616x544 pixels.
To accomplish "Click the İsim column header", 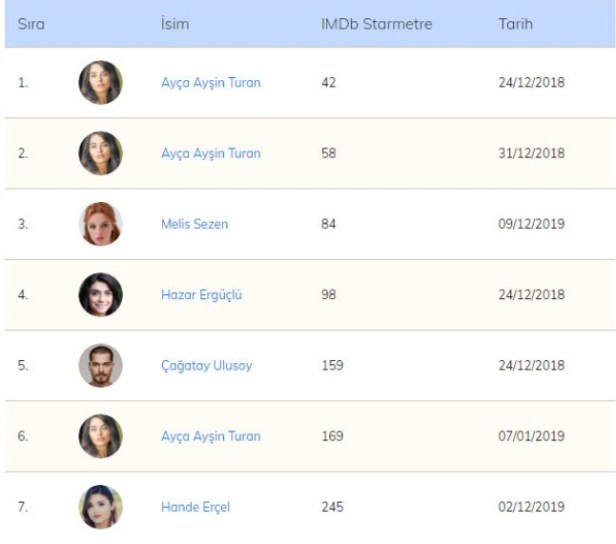I will pyautogui.click(x=174, y=23).
